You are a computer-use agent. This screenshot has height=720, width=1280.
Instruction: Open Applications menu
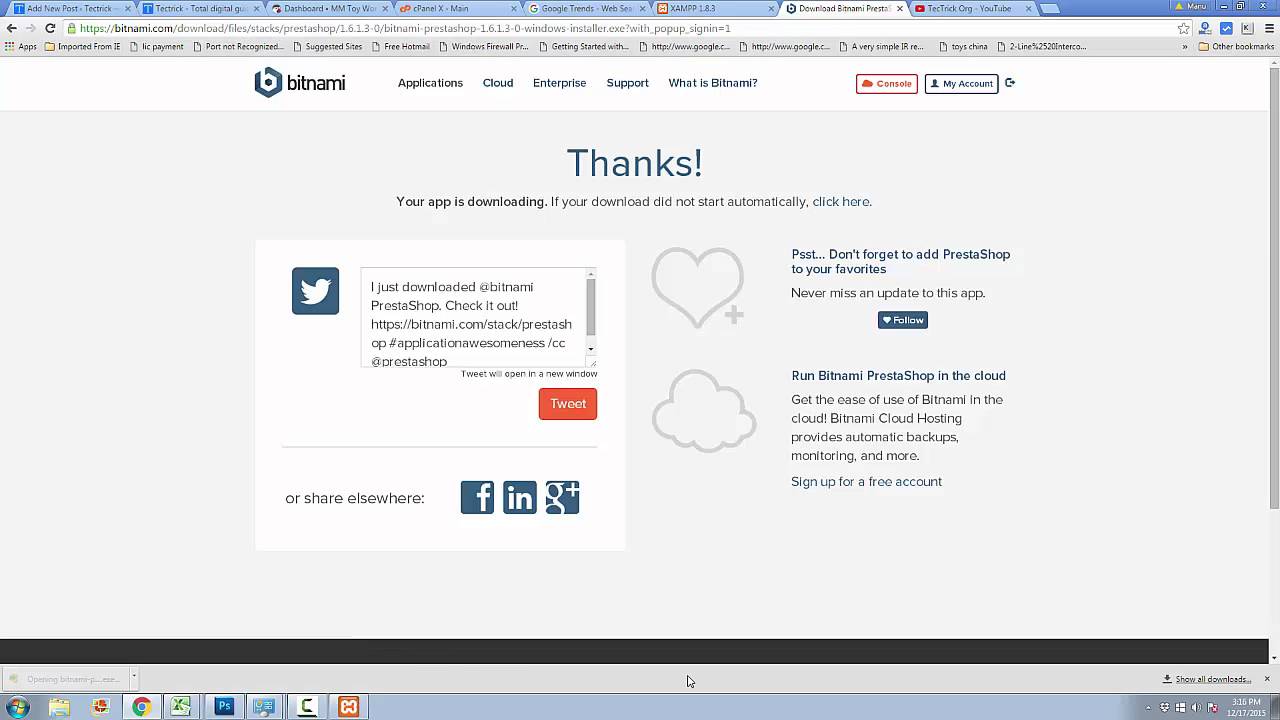click(430, 83)
